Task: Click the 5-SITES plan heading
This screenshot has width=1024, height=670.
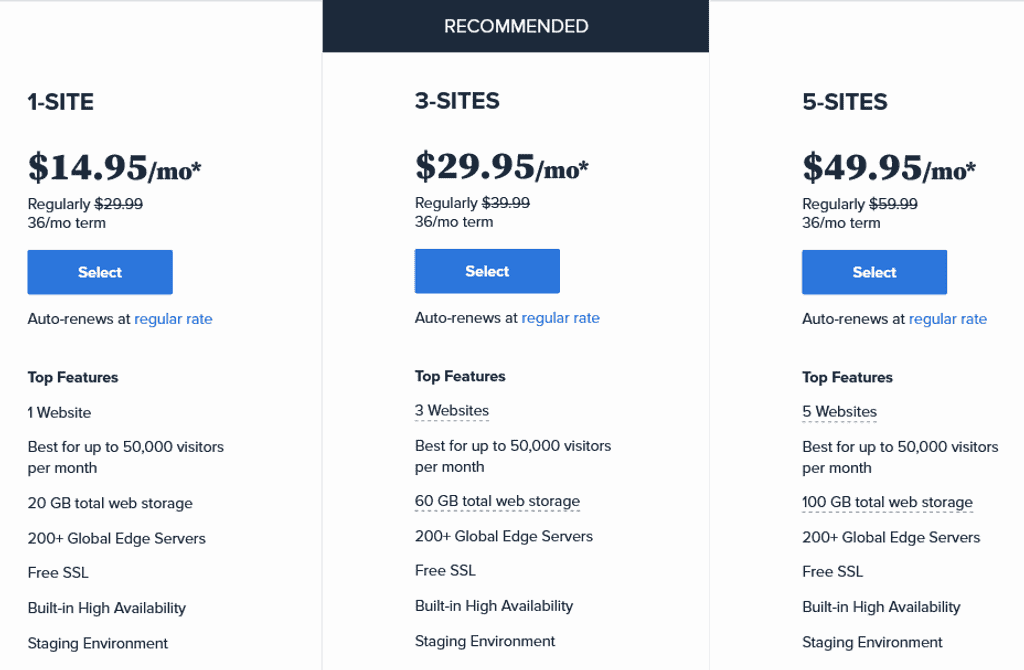Action: [844, 102]
